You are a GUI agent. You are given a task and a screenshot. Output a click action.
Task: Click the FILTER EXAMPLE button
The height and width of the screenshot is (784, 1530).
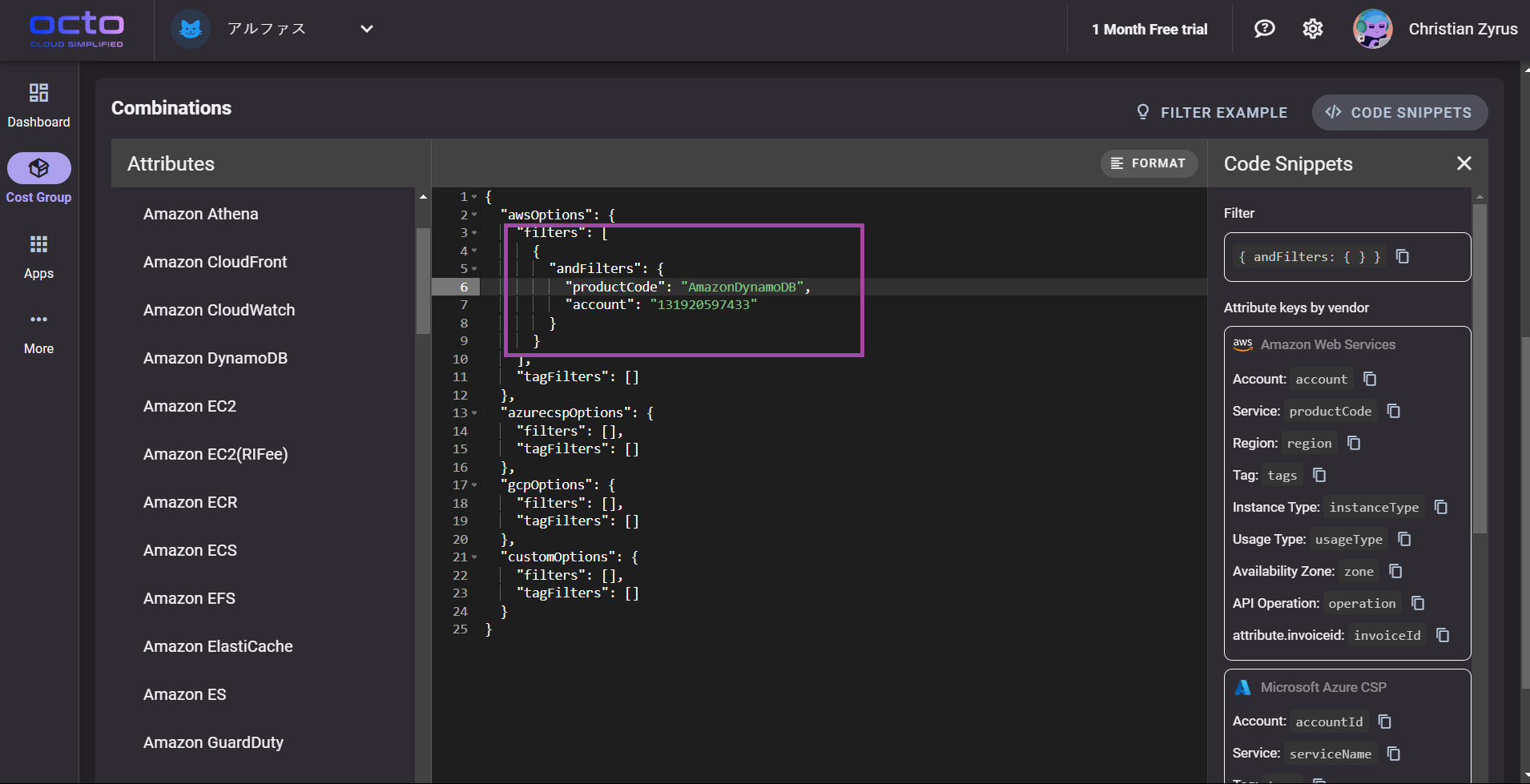click(1211, 112)
